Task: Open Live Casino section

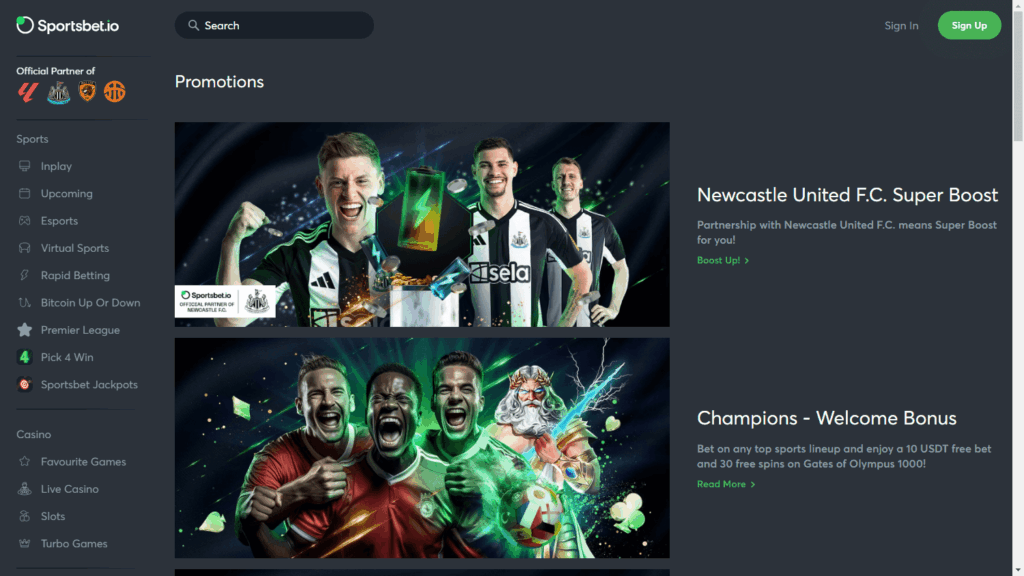Action: pos(70,489)
